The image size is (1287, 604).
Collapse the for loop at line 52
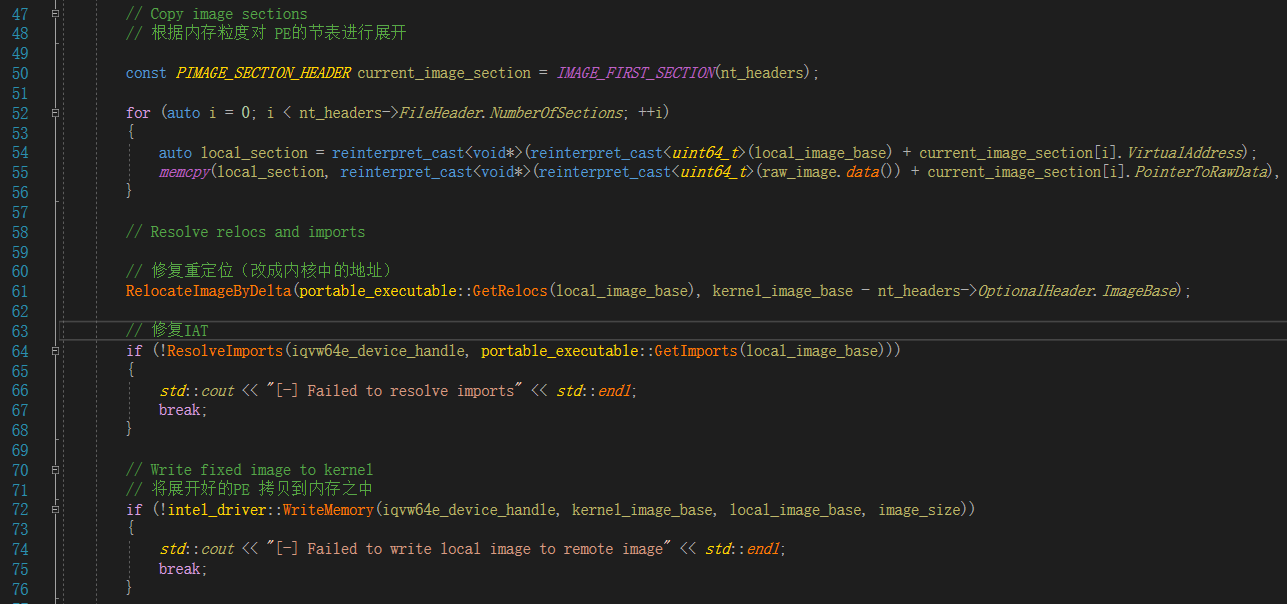55,113
